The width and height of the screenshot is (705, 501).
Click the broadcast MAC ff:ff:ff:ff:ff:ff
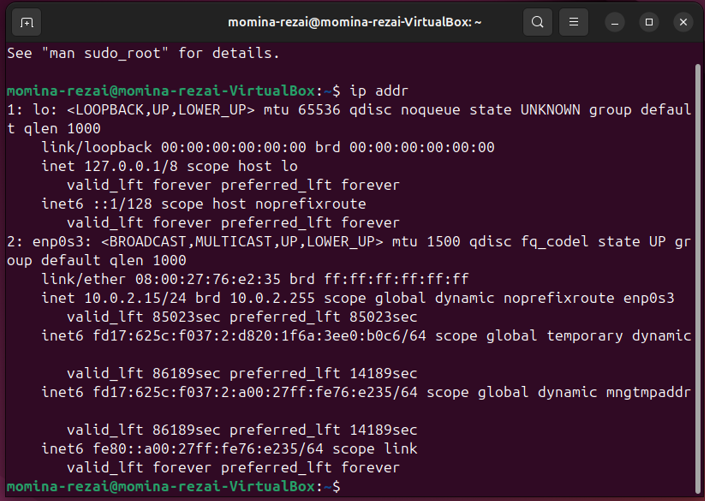pyautogui.click(x=396, y=279)
